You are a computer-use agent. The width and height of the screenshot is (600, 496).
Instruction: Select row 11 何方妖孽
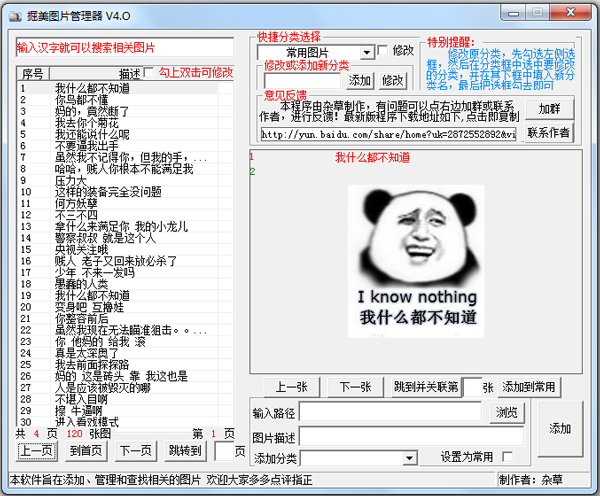(x=125, y=203)
